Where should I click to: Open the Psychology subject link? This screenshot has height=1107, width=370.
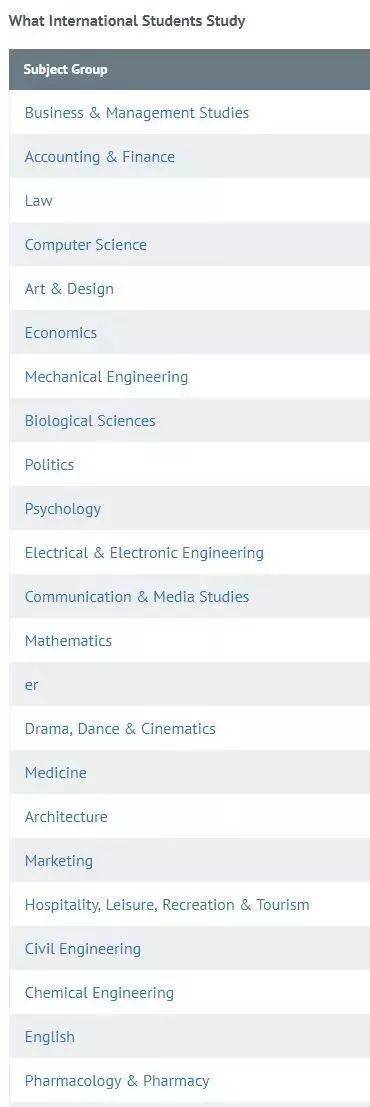pyautogui.click(x=62, y=509)
